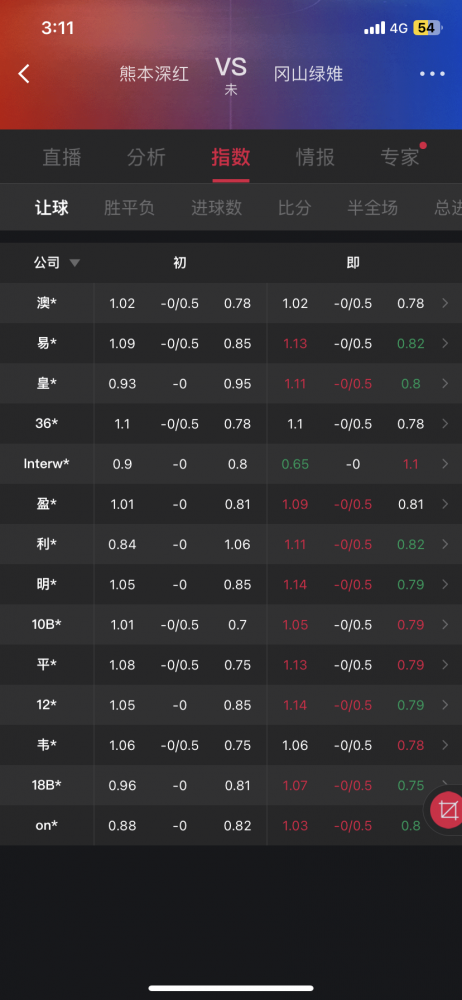Tap the 熊本深红 team name
The image size is (462, 1000).
pos(154,74)
